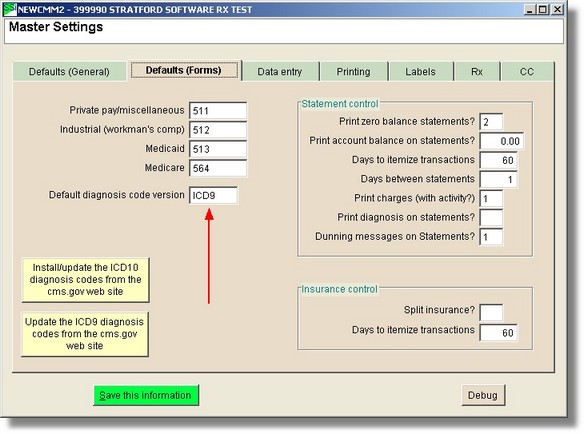This screenshot has height=434, width=584.
Task: Click the Days between statements label
Action: [x=418, y=179]
